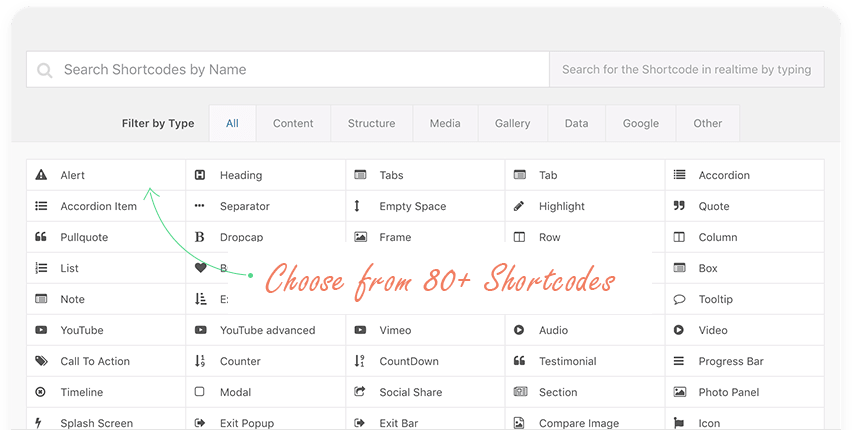Click the YouTube play icon
This screenshot has height=430, width=852.
(x=41, y=330)
